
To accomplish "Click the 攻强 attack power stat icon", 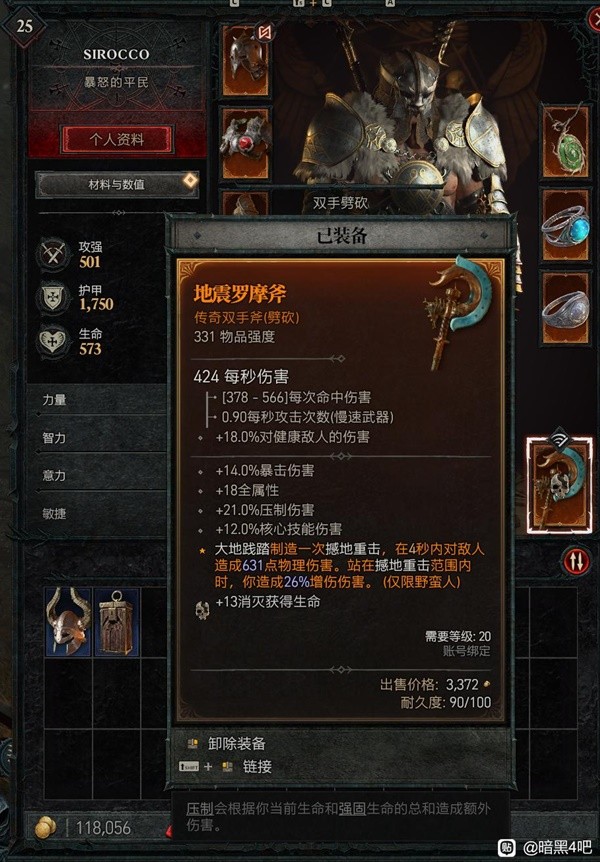I will coord(53,255).
